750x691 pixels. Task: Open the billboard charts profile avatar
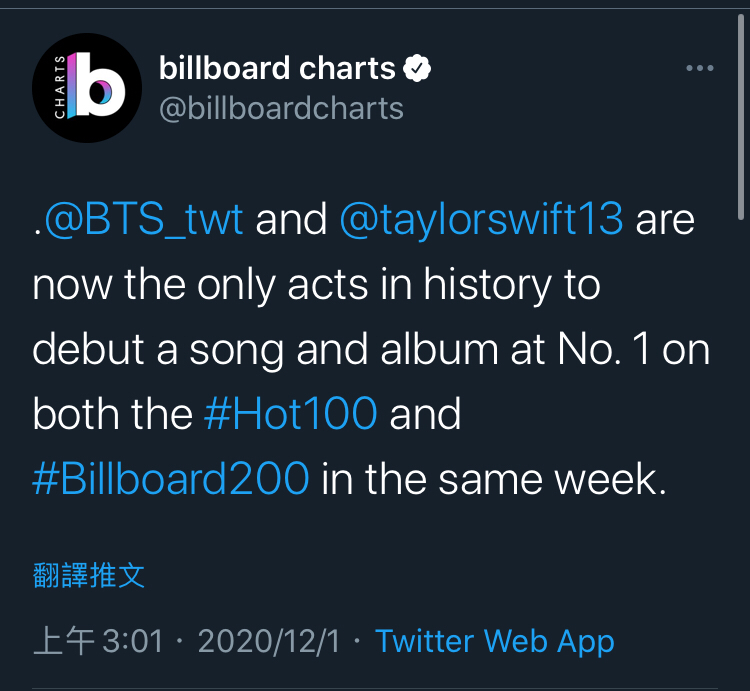coord(87,88)
